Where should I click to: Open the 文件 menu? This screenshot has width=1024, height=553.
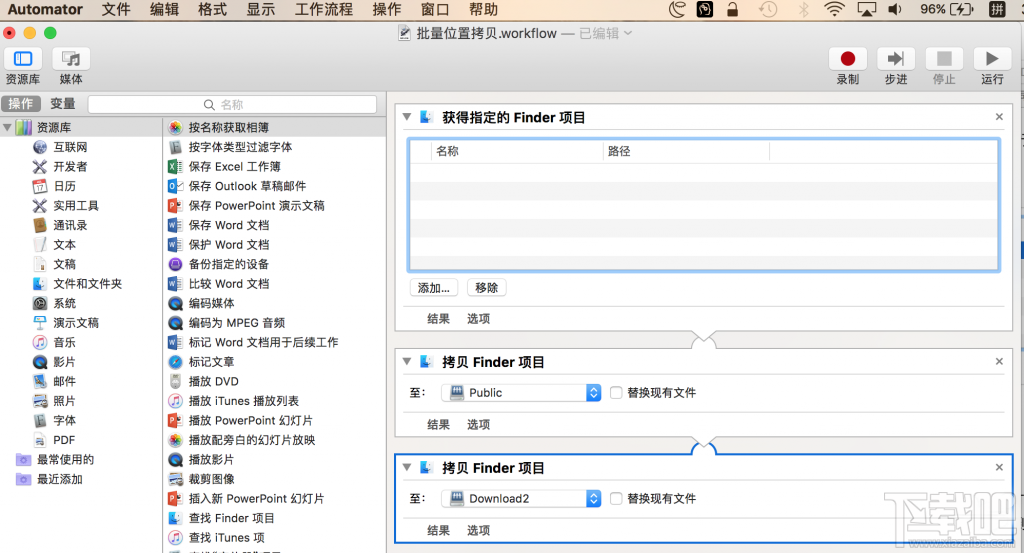[x=116, y=9]
